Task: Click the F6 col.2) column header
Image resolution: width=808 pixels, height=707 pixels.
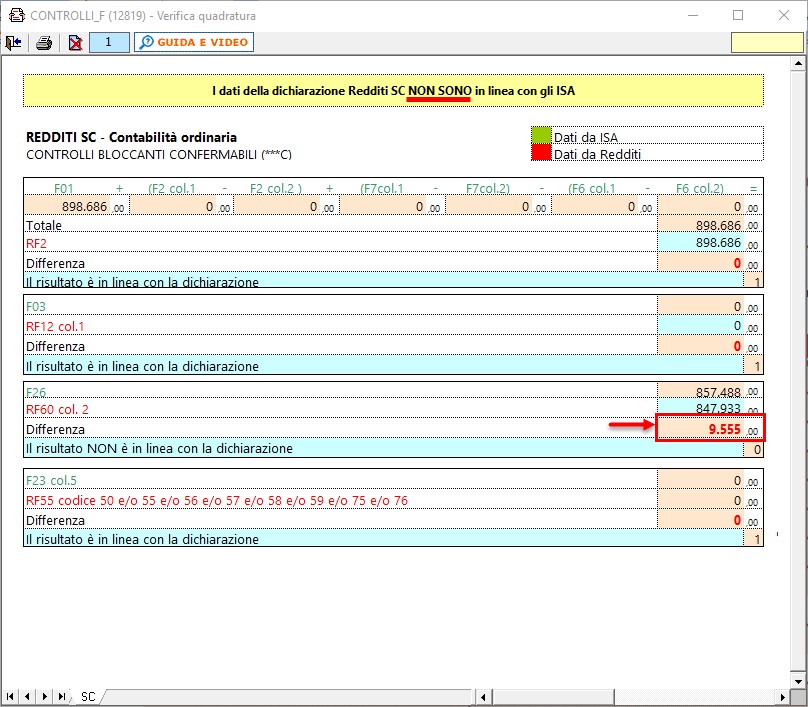Action: pos(699,188)
